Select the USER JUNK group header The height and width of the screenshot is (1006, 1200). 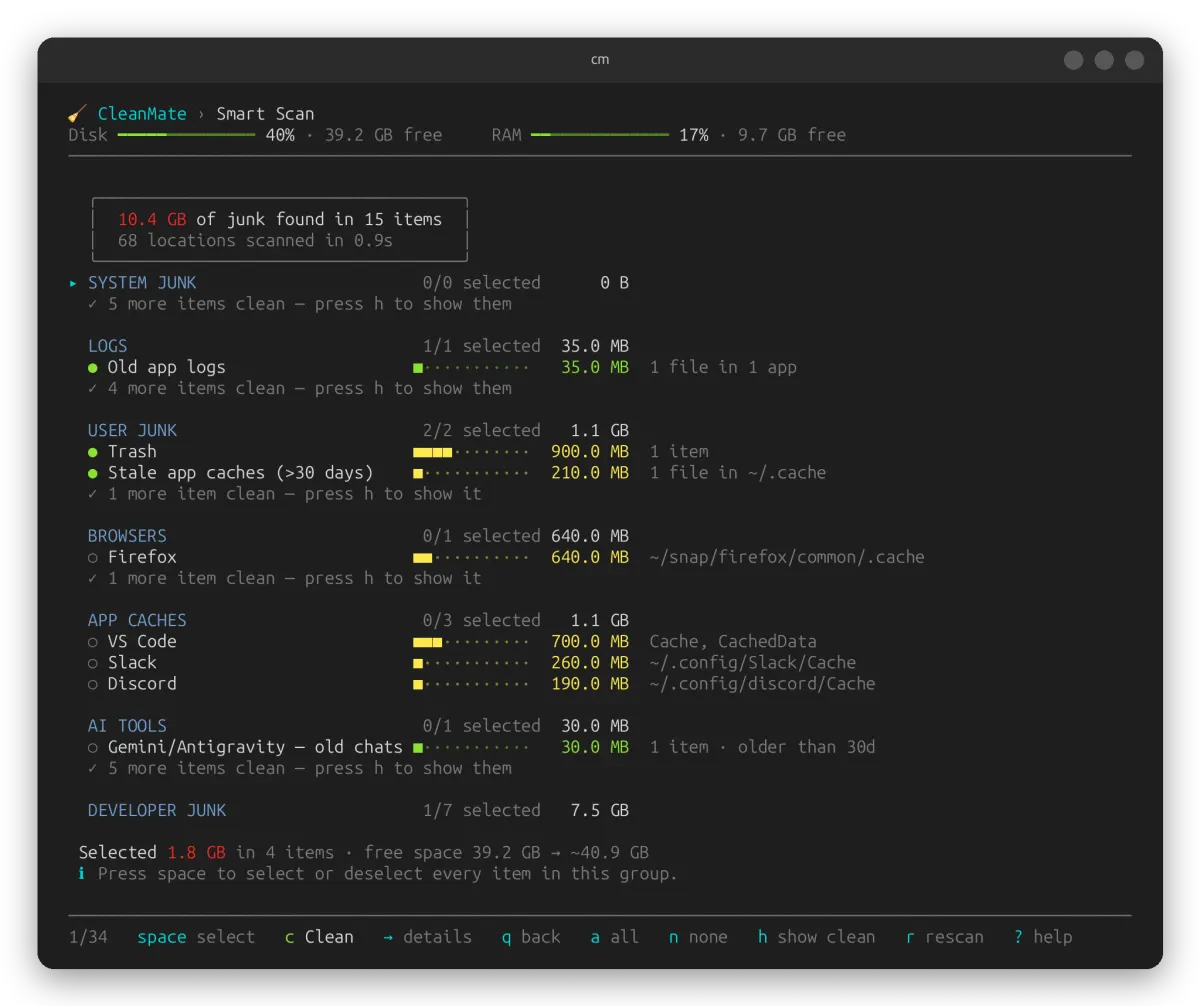[x=132, y=430]
